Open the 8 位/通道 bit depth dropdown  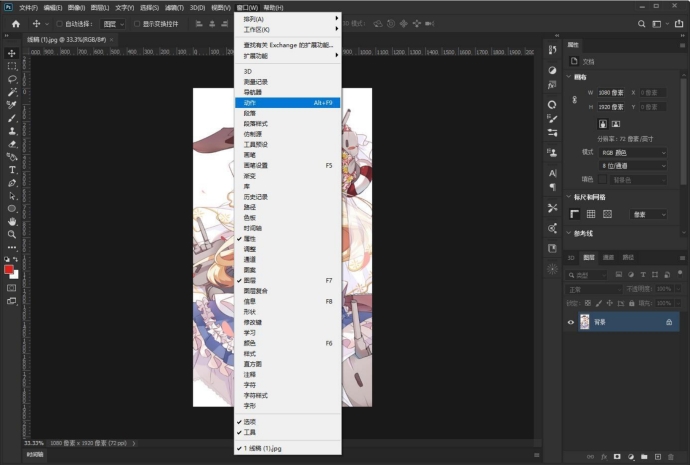633,166
